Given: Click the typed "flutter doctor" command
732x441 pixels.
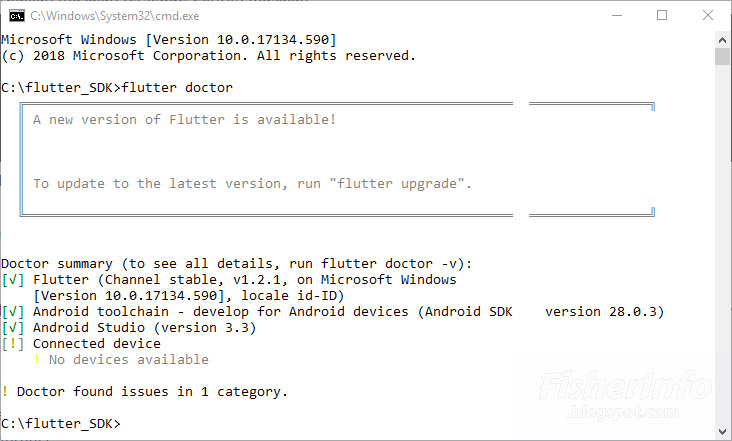Looking at the screenshot, I should click(x=176, y=88).
